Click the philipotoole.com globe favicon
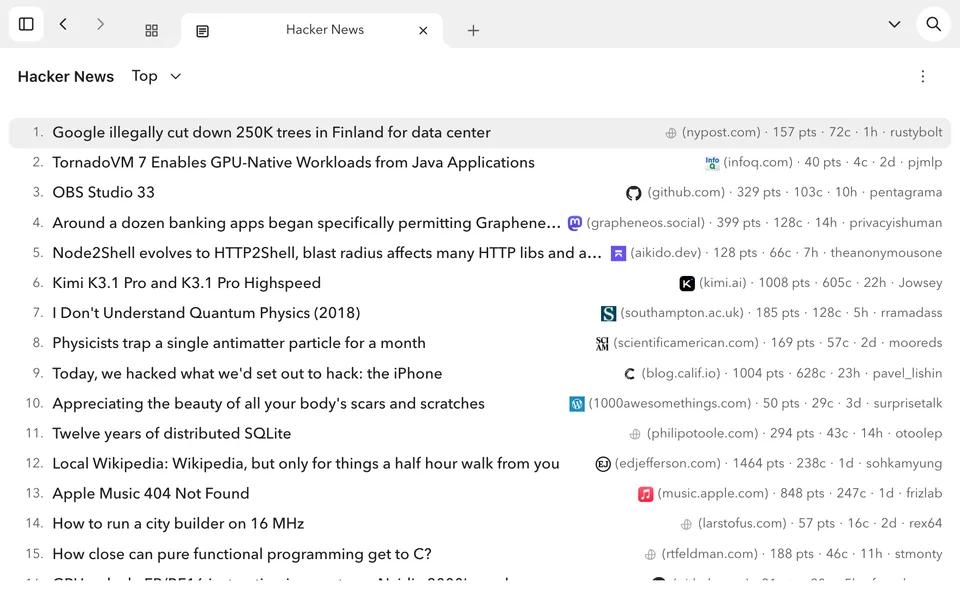Viewport: 960px width, 600px height. (635, 434)
